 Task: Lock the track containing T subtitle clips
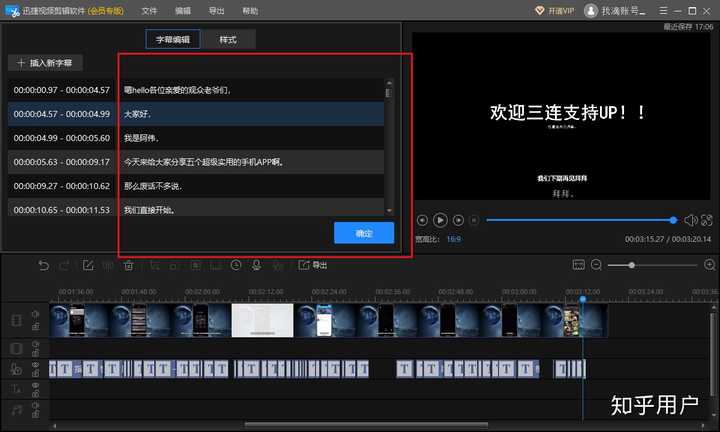pos(35,374)
